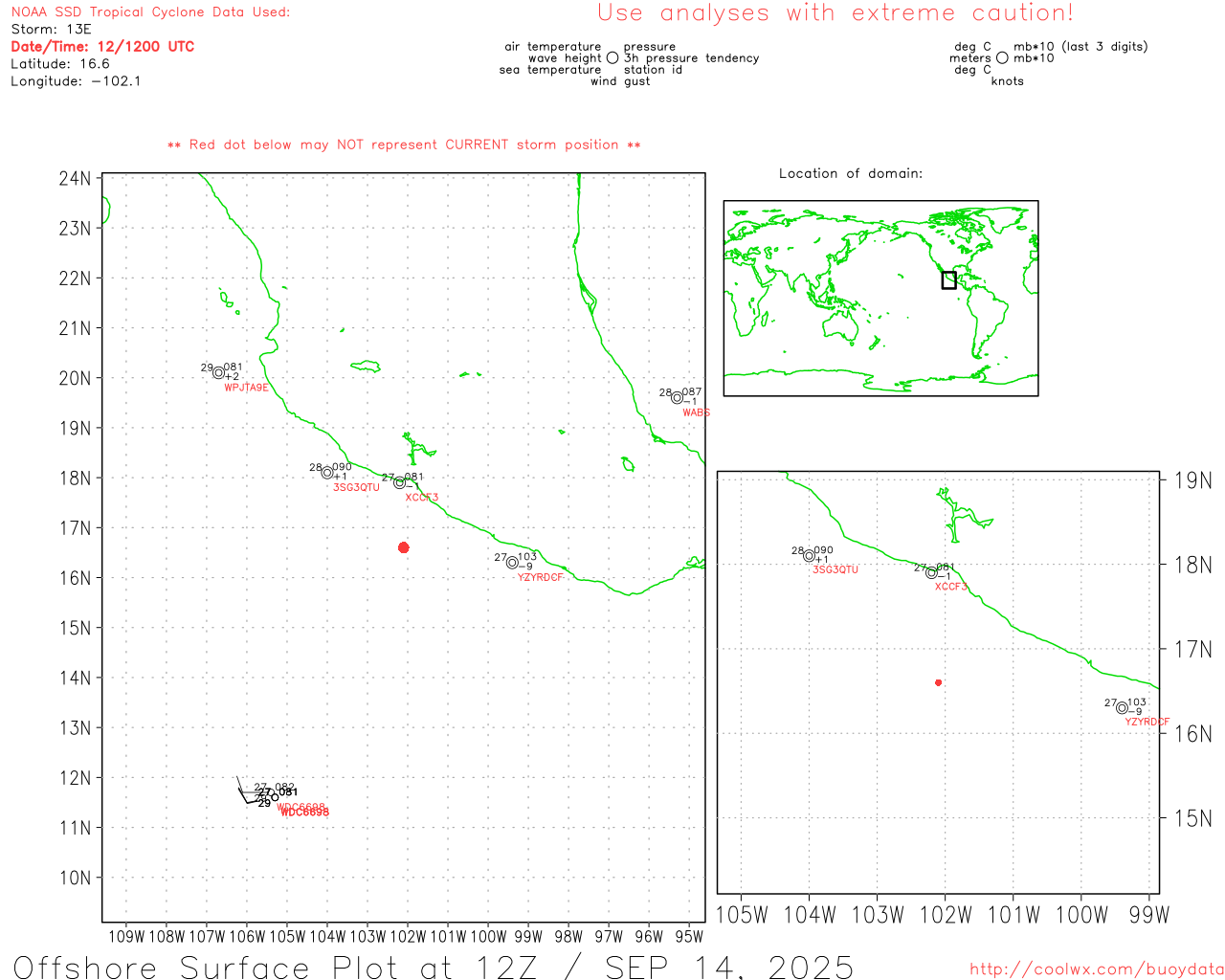
Task: Click the XCCF3 station circle in the inset map
Action: pos(931,572)
